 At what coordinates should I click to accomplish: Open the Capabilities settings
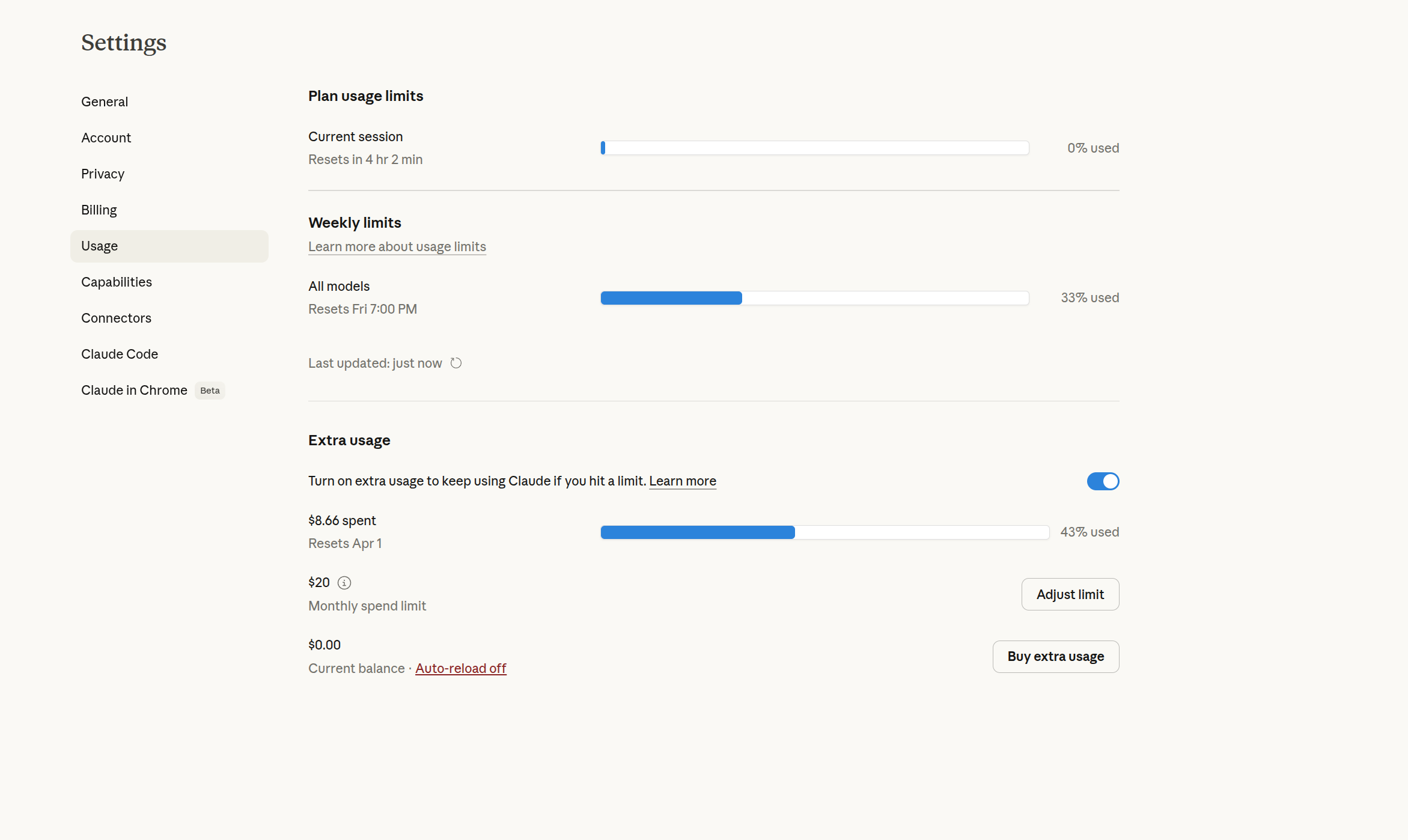click(x=117, y=282)
